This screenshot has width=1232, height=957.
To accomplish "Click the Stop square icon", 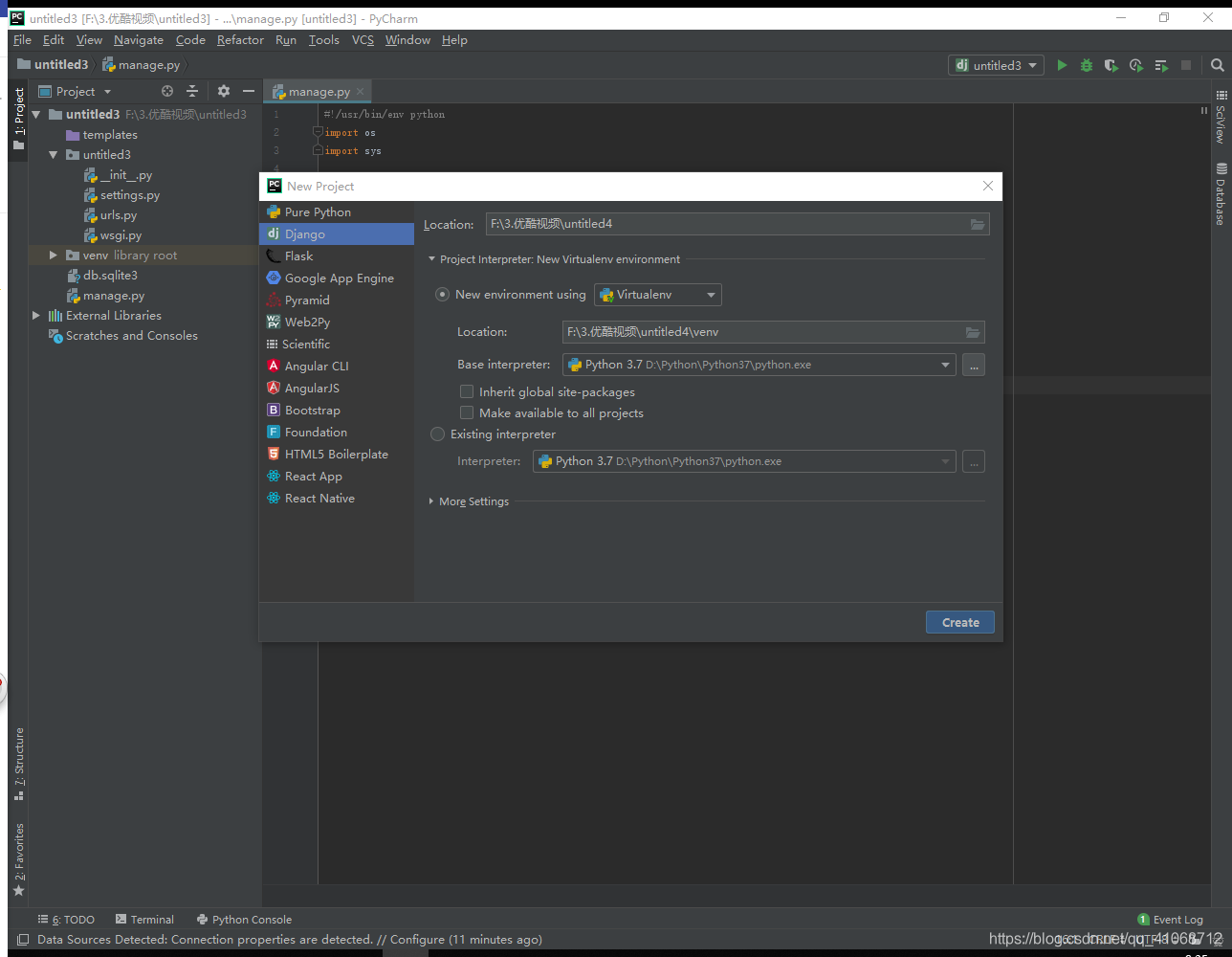I will coord(1186,65).
